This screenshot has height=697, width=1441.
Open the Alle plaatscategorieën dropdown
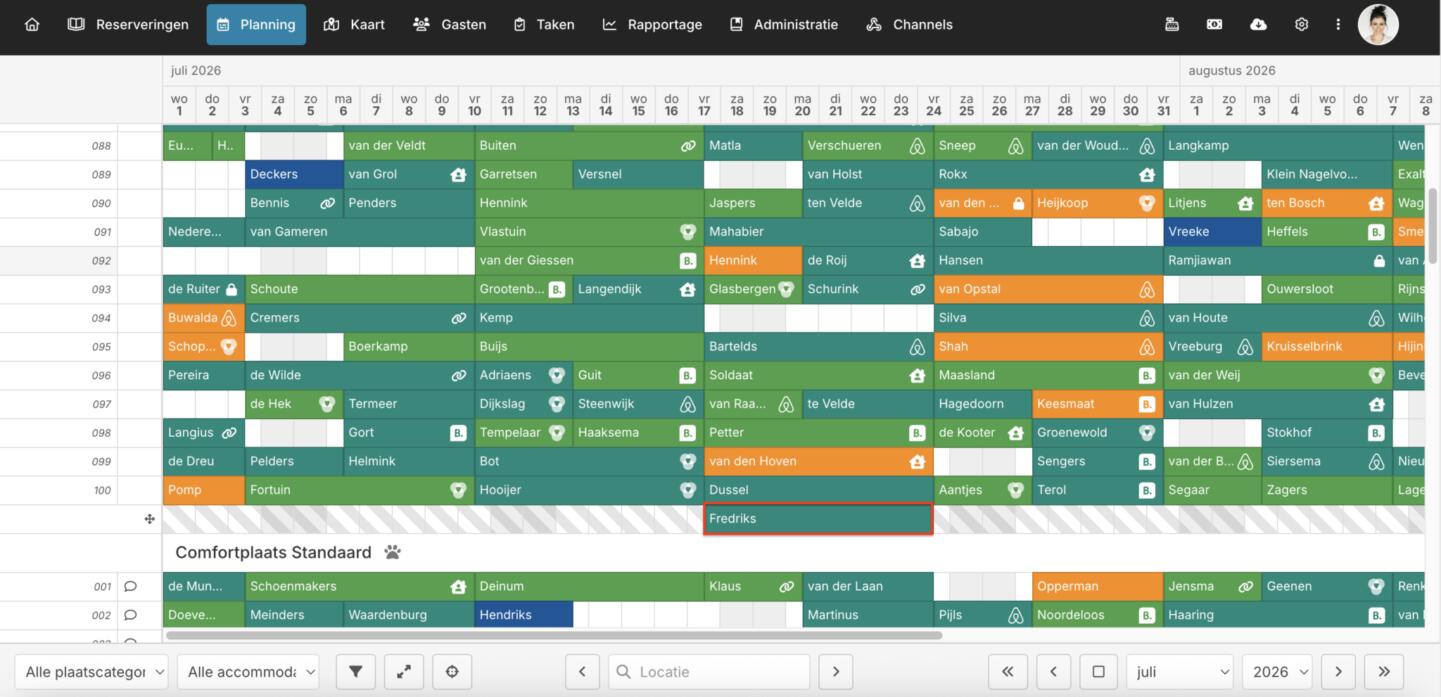[x=92, y=672]
